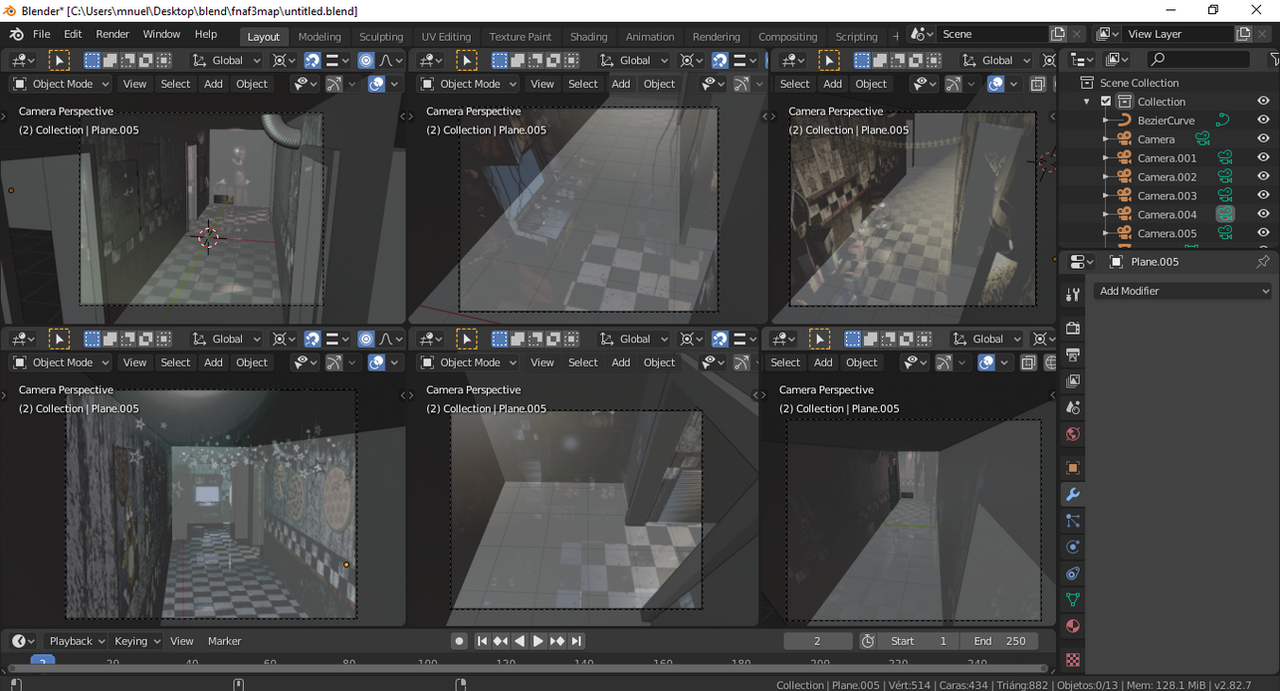Screen dimensions: 1280x691
Task: Open the Material properties sphere tab
Action: pyautogui.click(x=1073, y=626)
